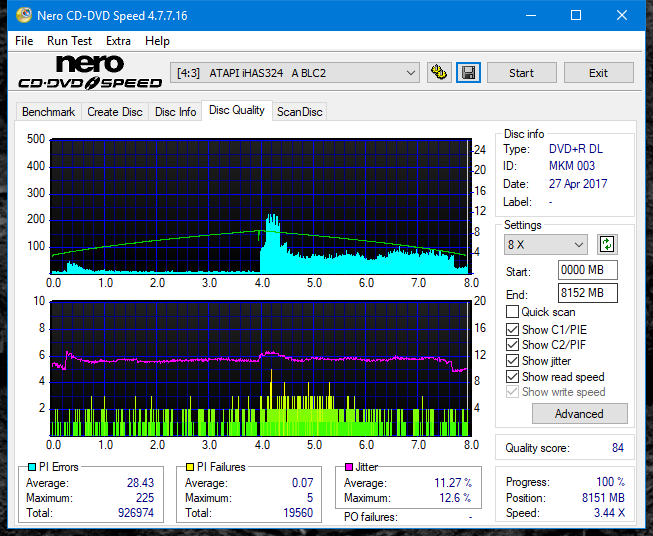Screen dimensions: 653x536
Task: Click the disc ID MKM 003
Action: coord(572,166)
